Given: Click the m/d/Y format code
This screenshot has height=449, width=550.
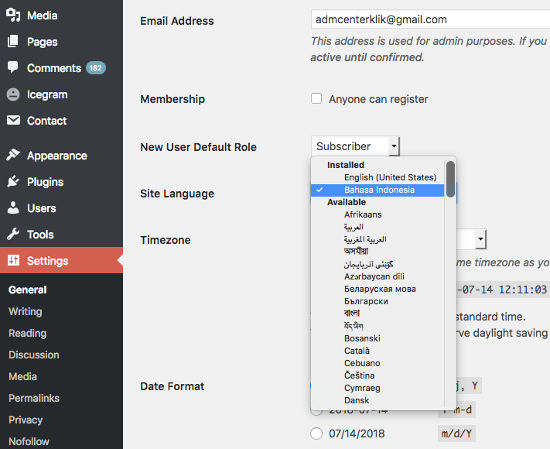Looking at the screenshot, I should tap(456, 434).
